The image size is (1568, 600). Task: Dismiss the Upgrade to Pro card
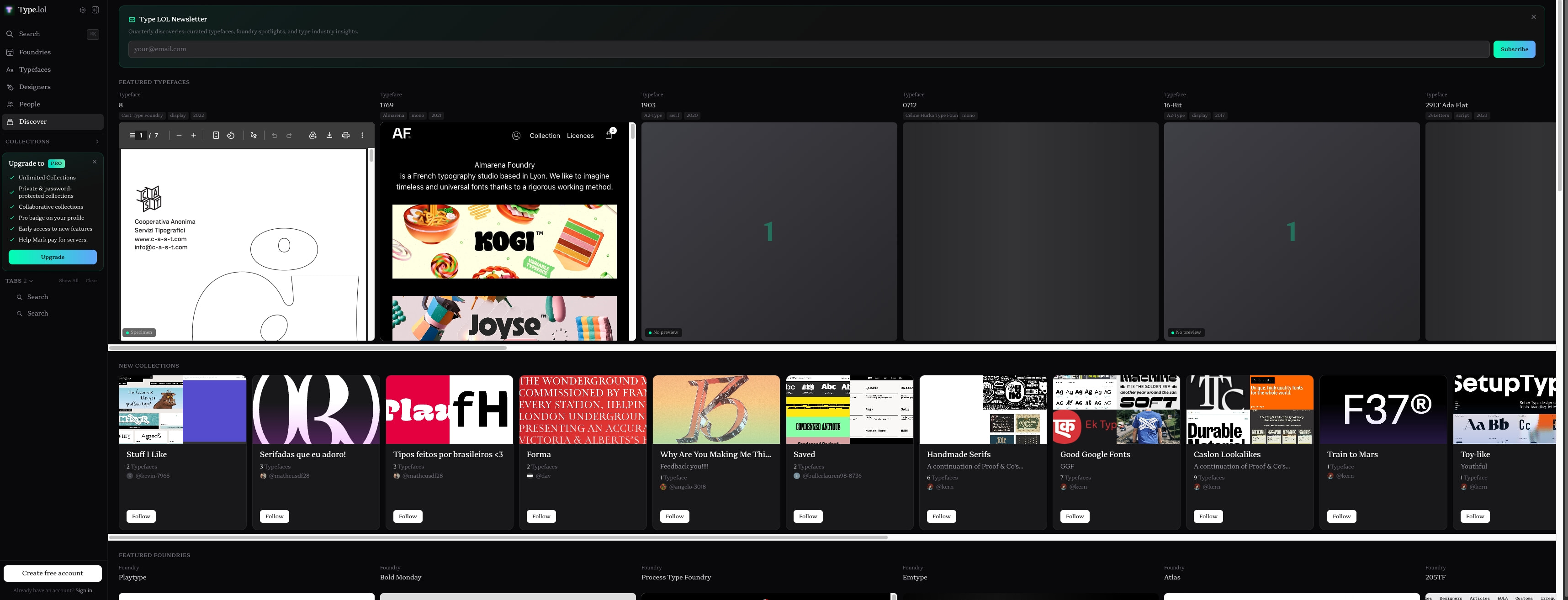point(95,161)
